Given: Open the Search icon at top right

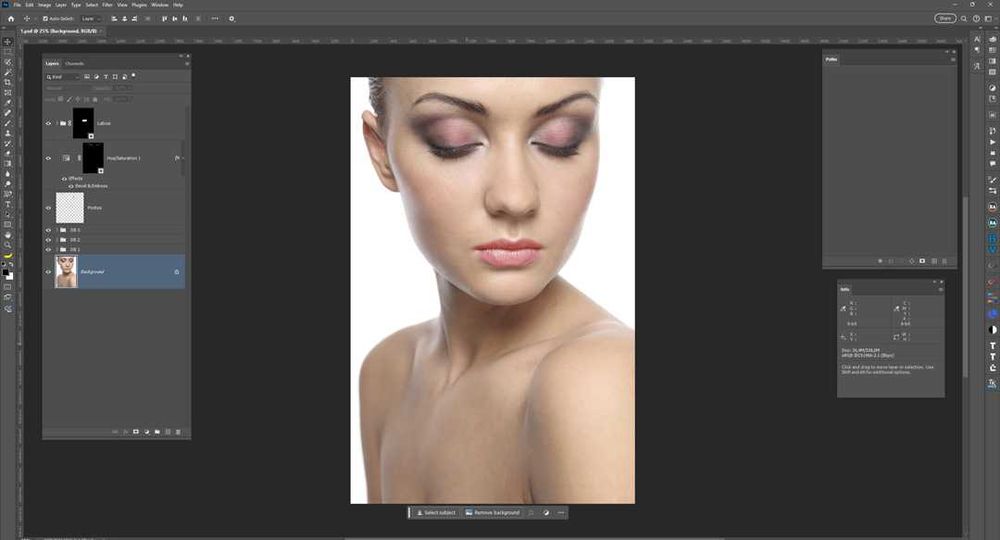Looking at the screenshot, I should (964, 18).
